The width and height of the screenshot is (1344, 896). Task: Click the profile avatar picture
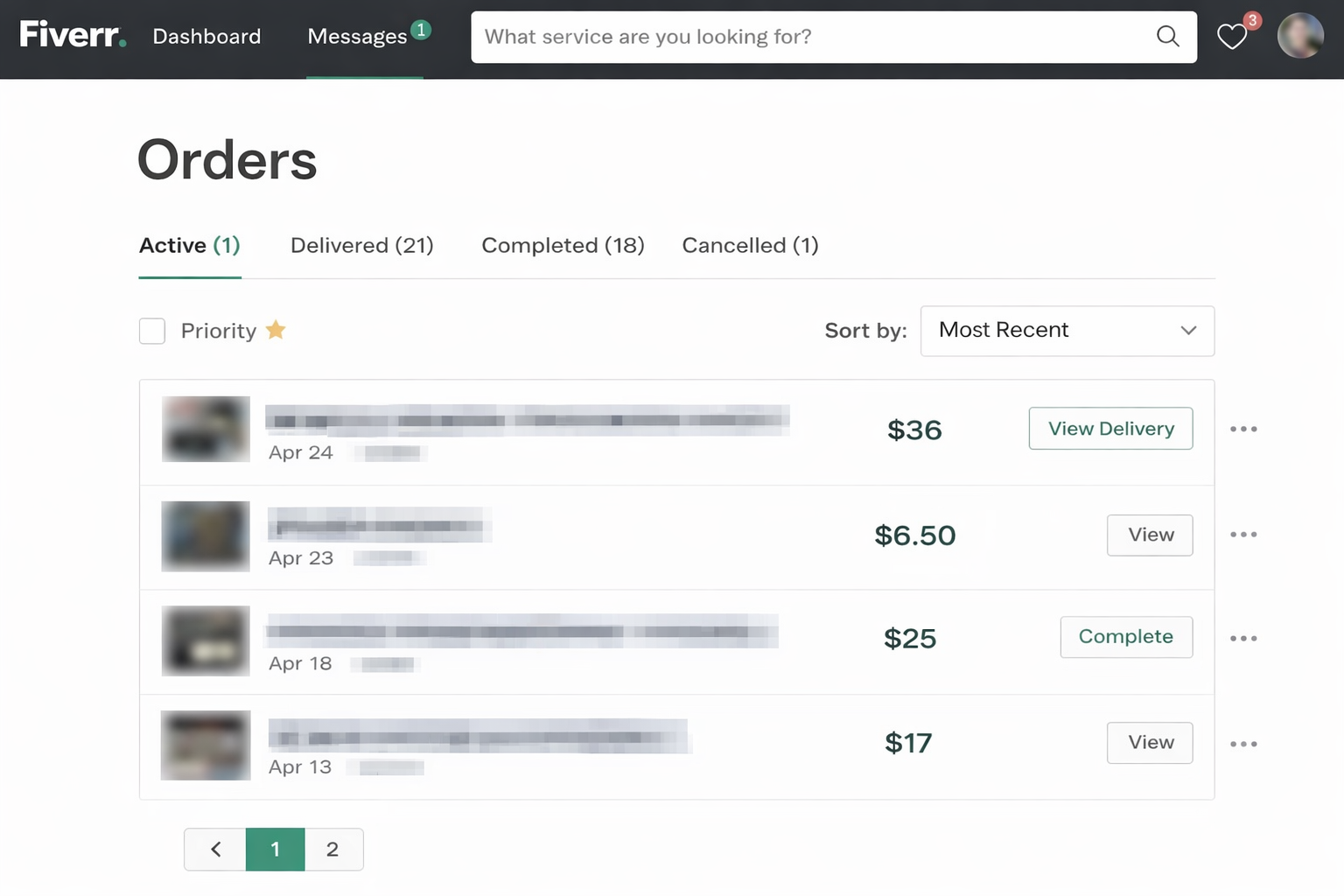1300,36
